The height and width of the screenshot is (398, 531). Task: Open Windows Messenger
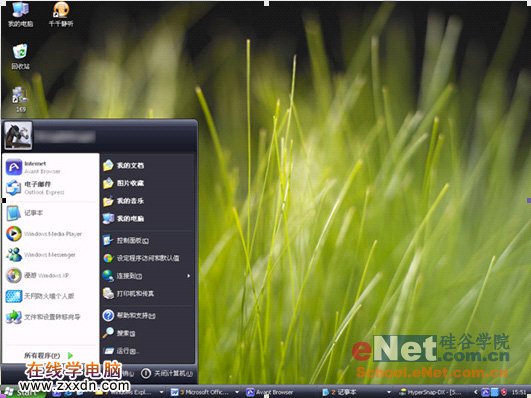pyautogui.click(x=51, y=254)
